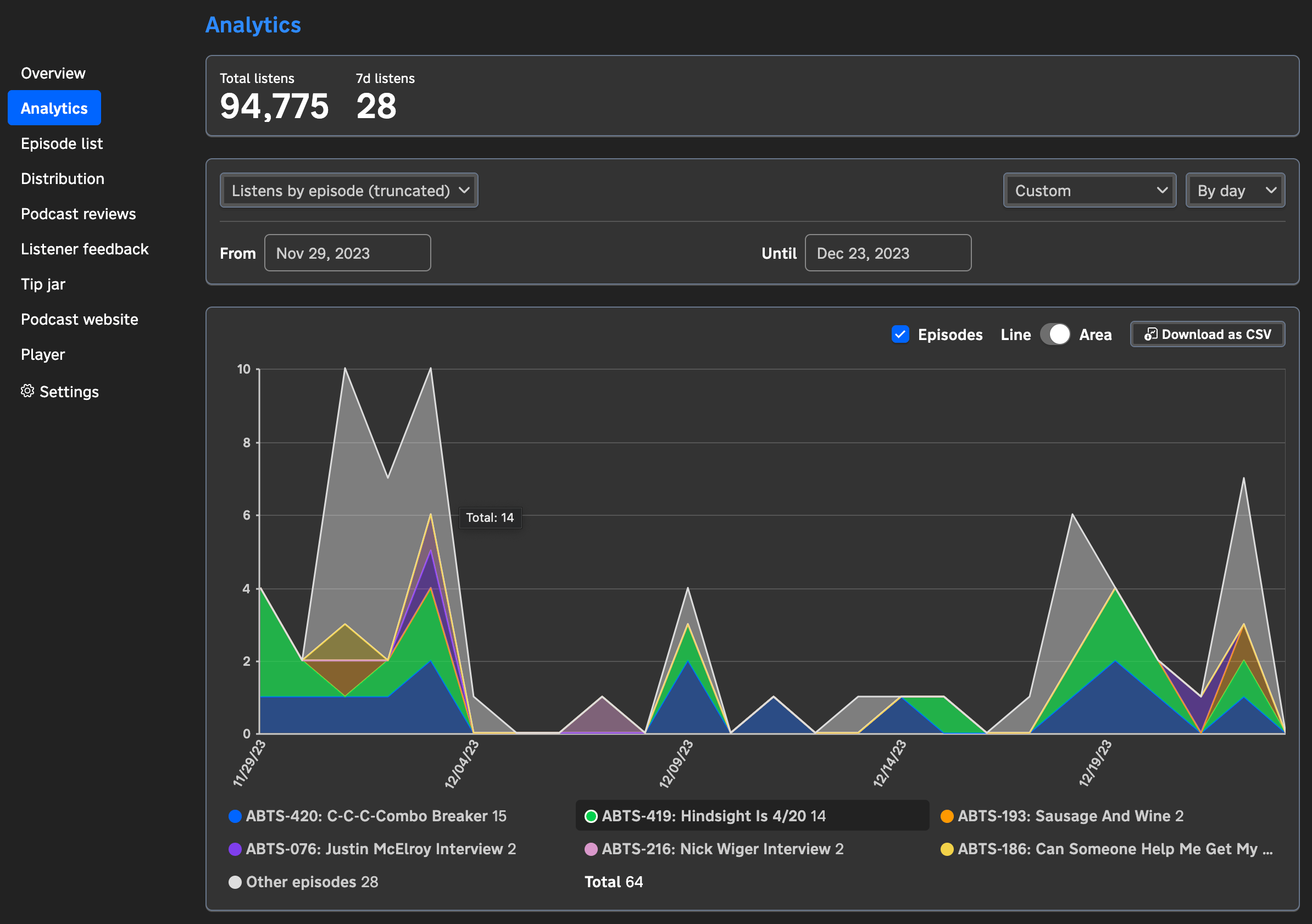Uncheck the Episodes checkbox
The height and width of the screenshot is (924, 1312).
[900, 335]
